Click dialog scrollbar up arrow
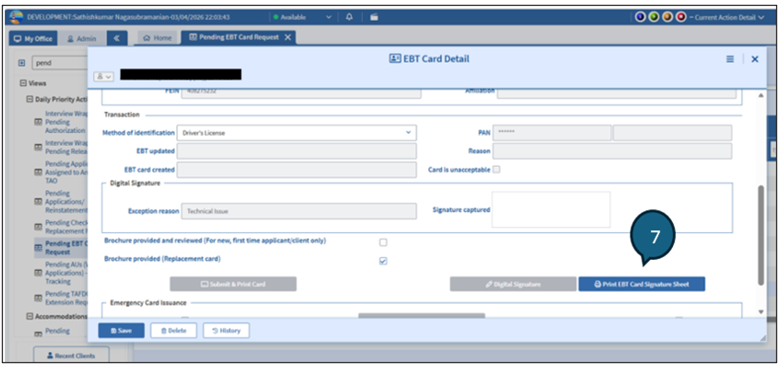 click(x=761, y=96)
